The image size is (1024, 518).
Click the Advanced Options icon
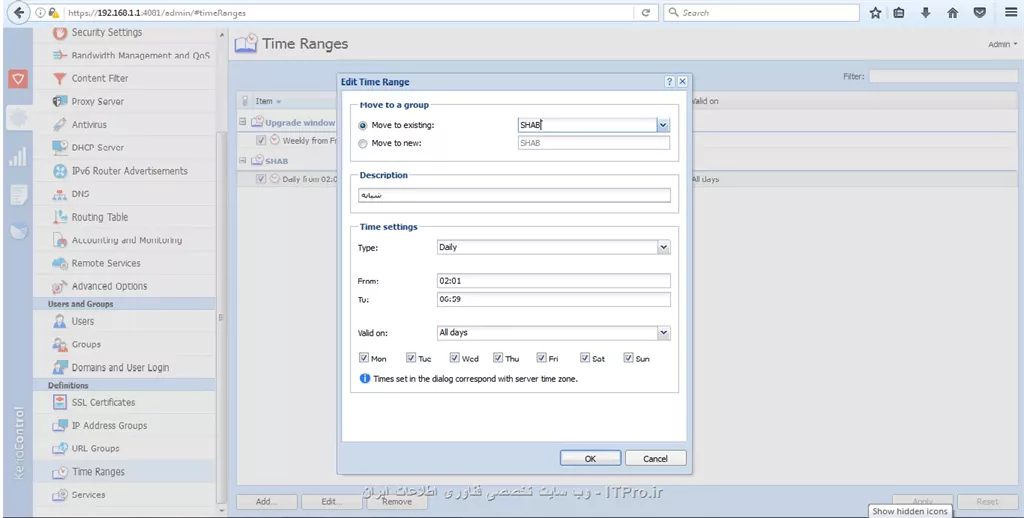60,286
